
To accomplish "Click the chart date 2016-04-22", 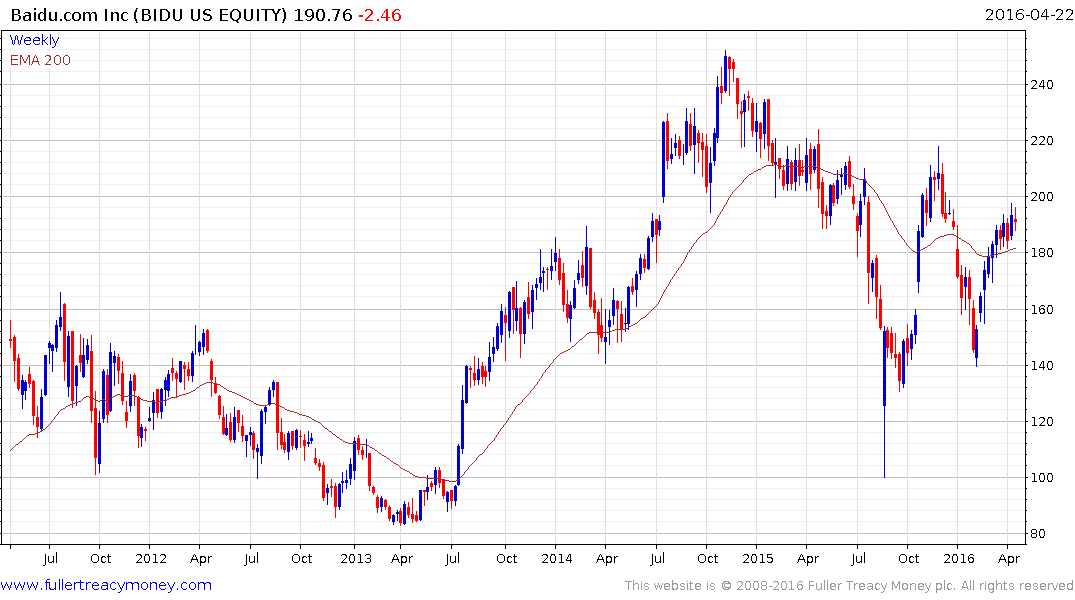I will (x=1028, y=15).
